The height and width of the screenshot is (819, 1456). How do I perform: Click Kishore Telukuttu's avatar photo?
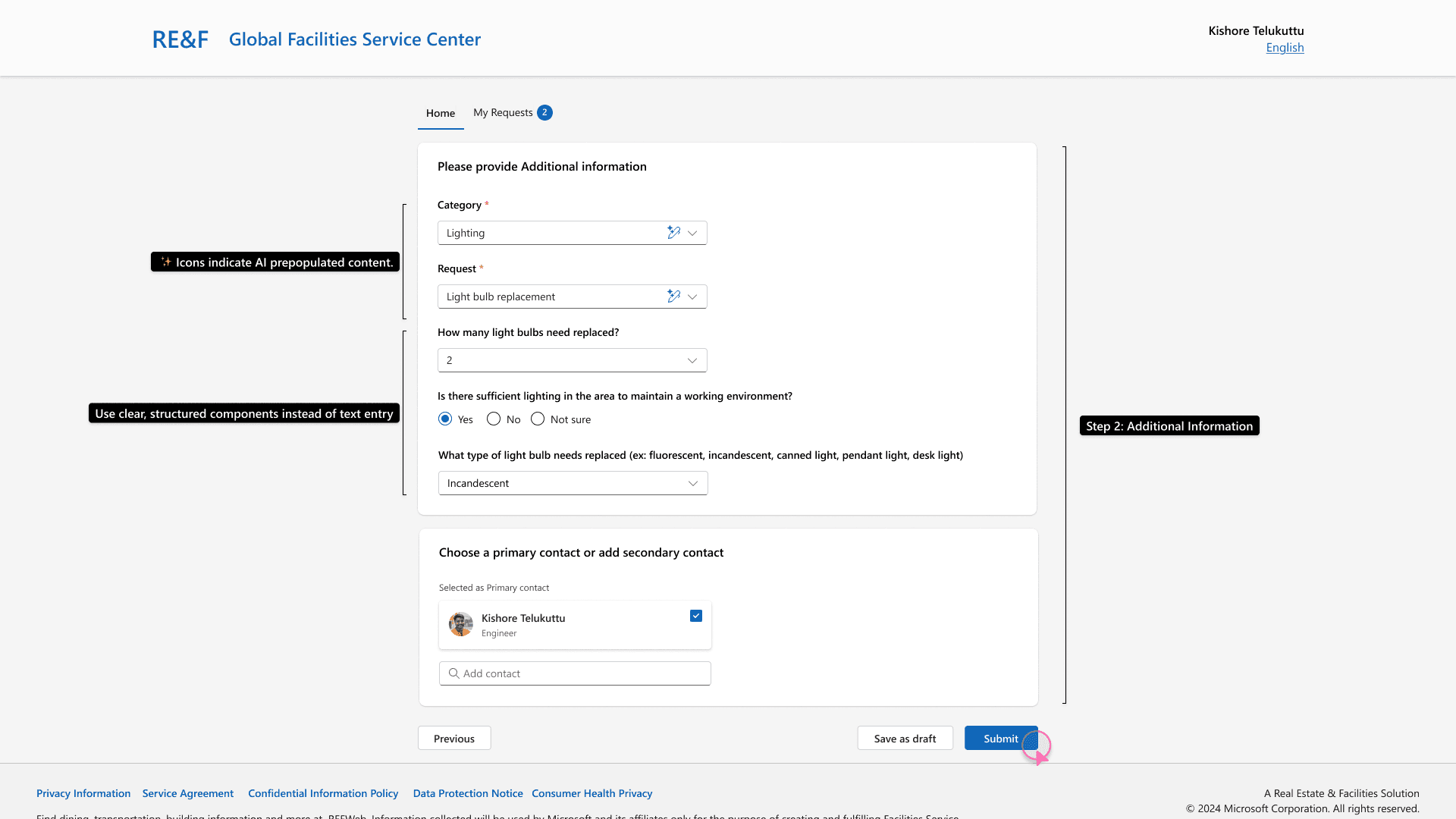coord(460,625)
